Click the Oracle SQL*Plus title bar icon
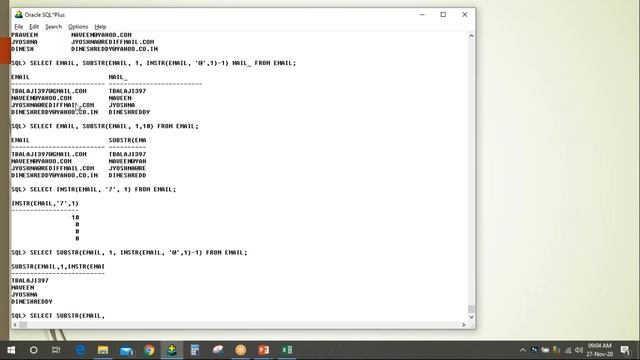640x360 pixels. (x=18, y=15)
